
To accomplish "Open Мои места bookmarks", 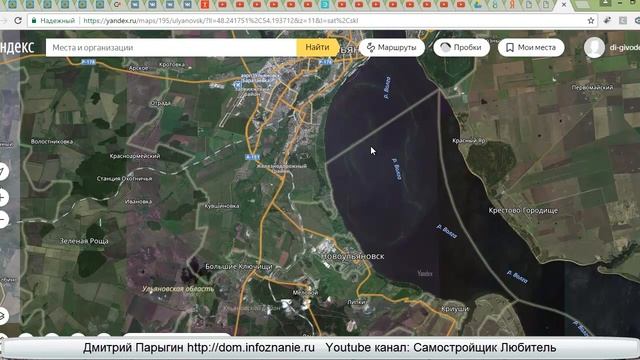I will pos(531,47).
